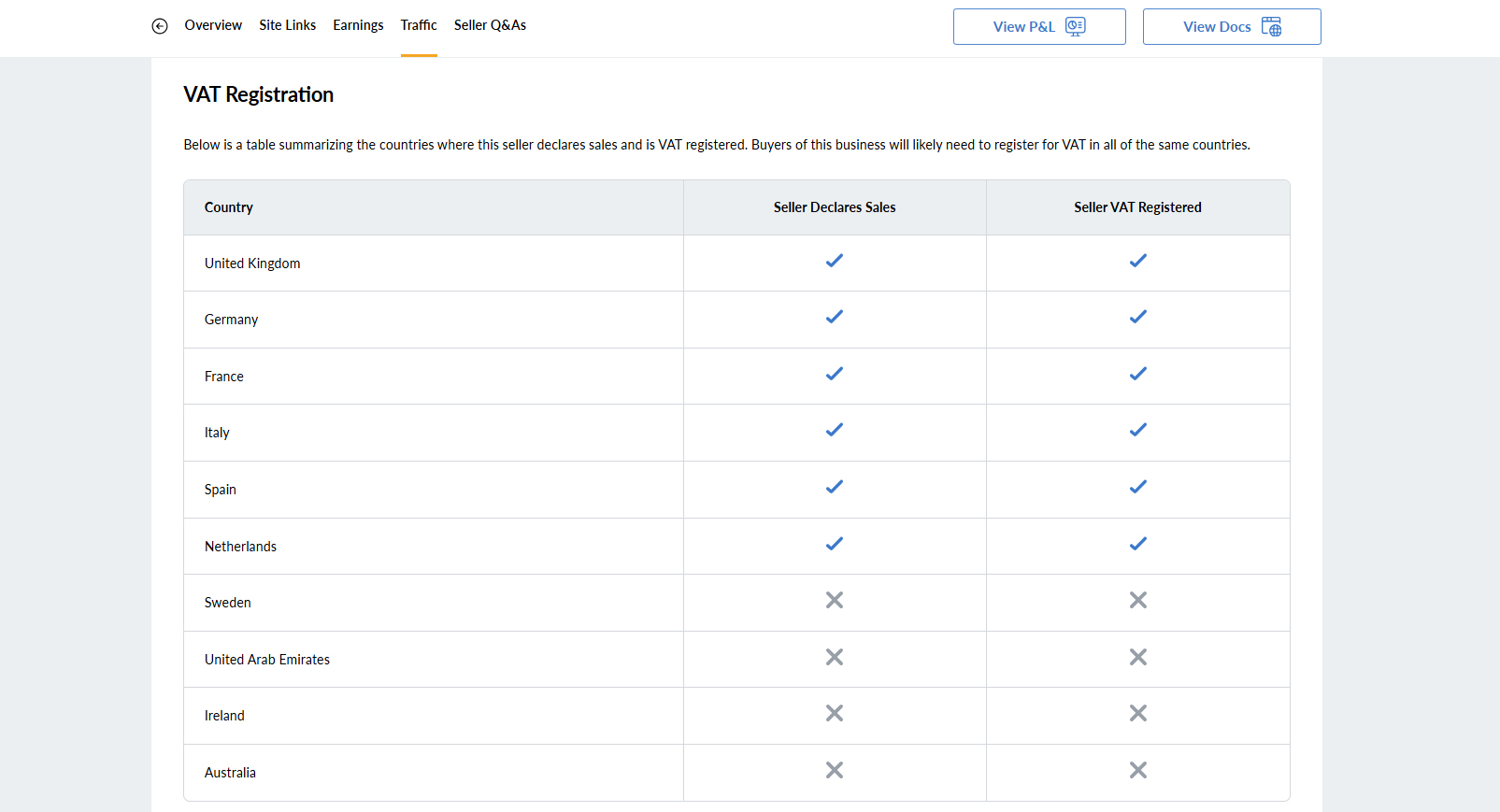The height and width of the screenshot is (812, 1500).
Task: Click Netherlands Declares Sales checkmark
Action: pos(835,544)
